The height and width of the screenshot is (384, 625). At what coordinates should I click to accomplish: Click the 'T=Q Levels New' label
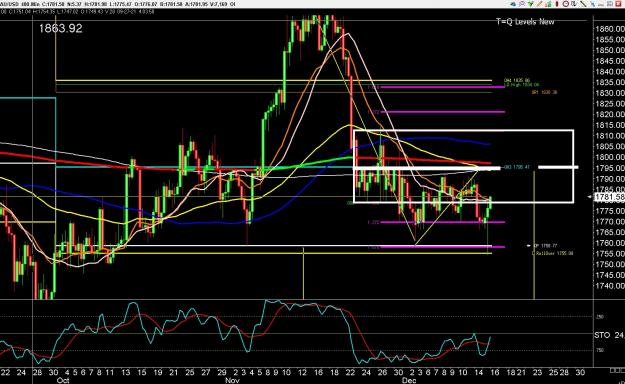(x=525, y=22)
